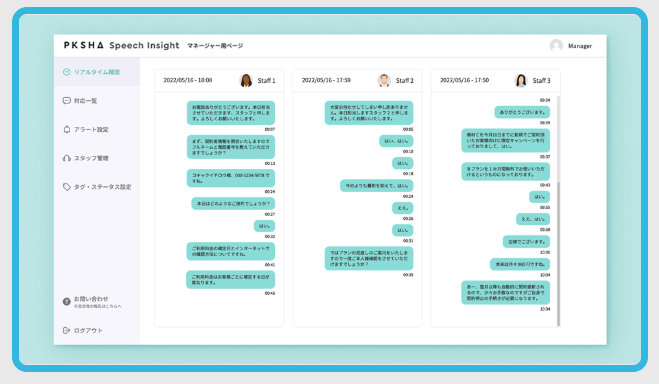Click the logout arrow icon
The height and width of the screenshot is (384, 659).
coord(66,330)
